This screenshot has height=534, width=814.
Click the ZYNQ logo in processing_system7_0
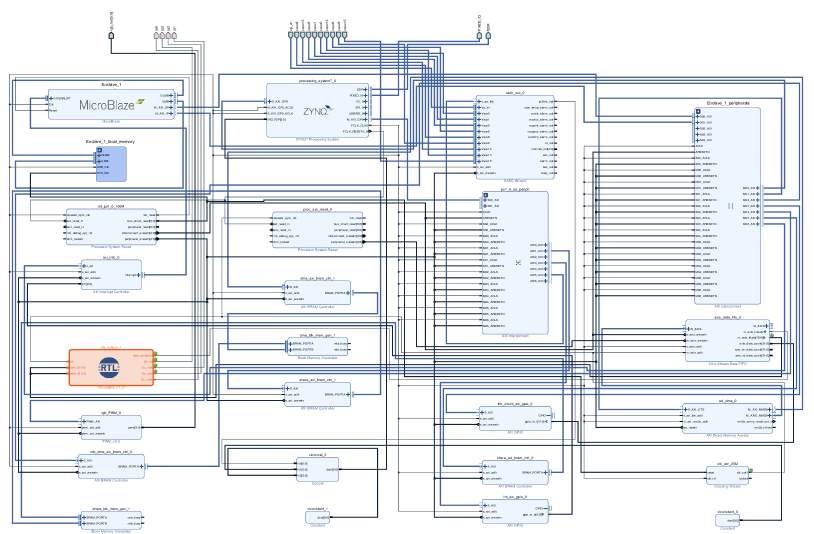coord(318,111)
